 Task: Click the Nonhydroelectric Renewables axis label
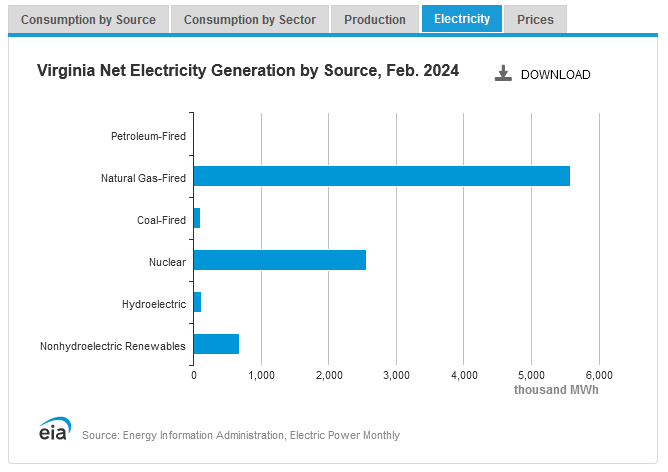tap(113, 346)
